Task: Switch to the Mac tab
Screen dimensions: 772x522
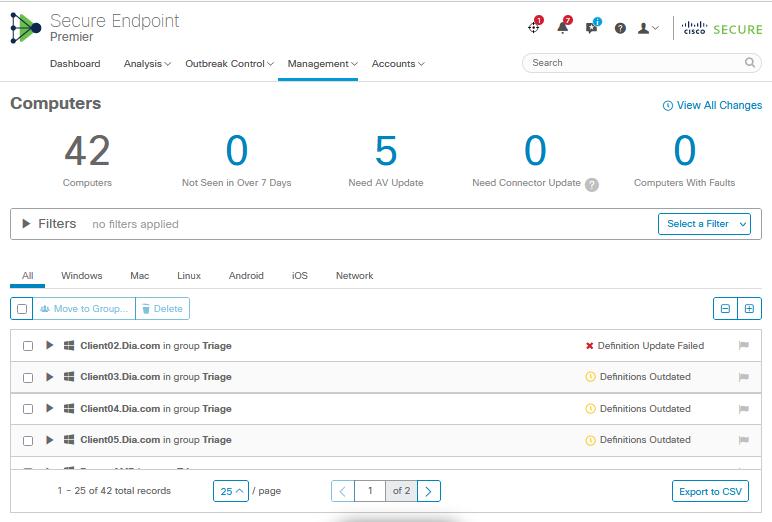Action: pyautogui.click(x=139, y=276)
